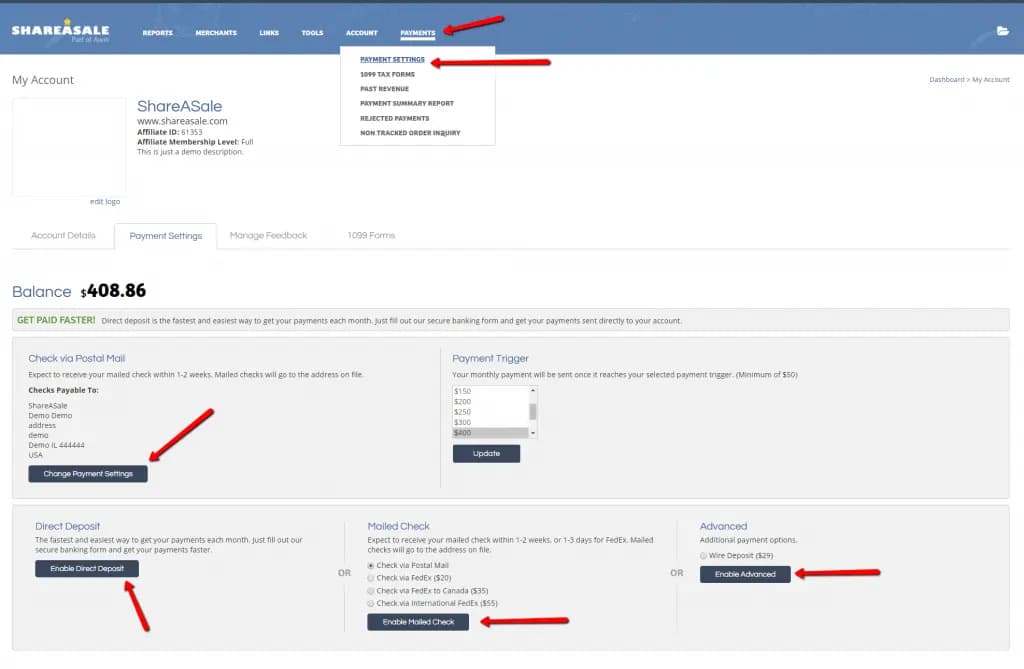Open the Tools menu
The width and height of the screenshot is (1024, 669).
click(x=312, y=33)
